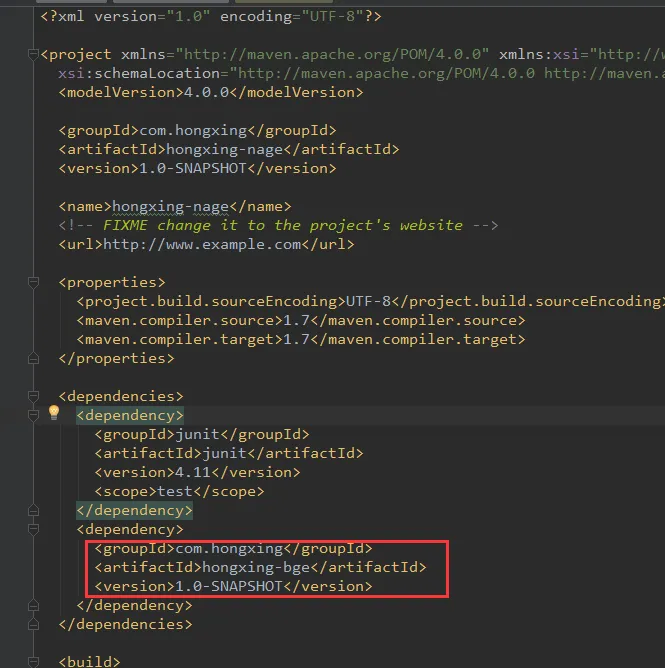Click fold marker beside closing properties tag
The height and width of the screenshot is (668, 665).
(x=33, y=359)
